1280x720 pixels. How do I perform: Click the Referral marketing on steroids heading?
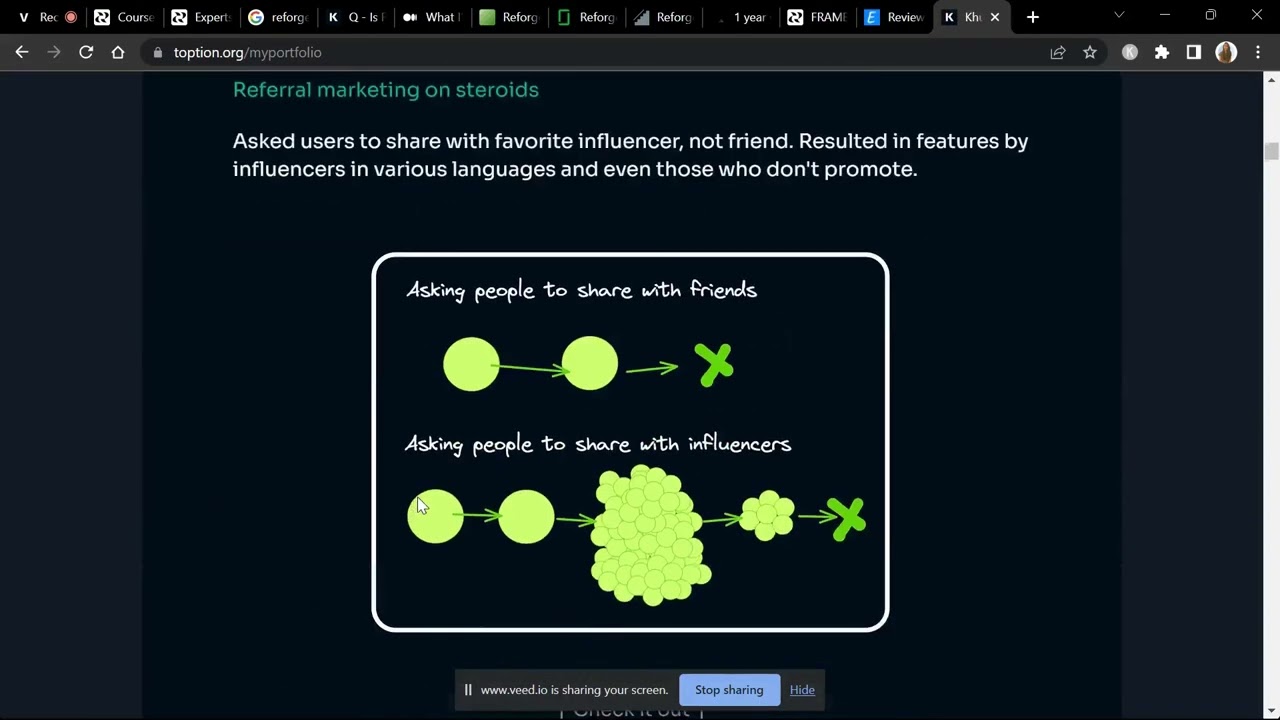(385, 90)
